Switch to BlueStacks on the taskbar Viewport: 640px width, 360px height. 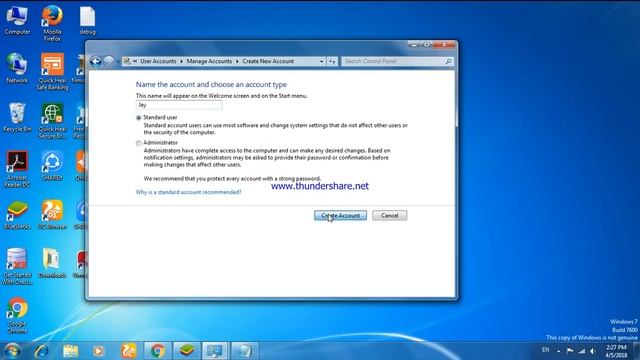click(187, 351)
